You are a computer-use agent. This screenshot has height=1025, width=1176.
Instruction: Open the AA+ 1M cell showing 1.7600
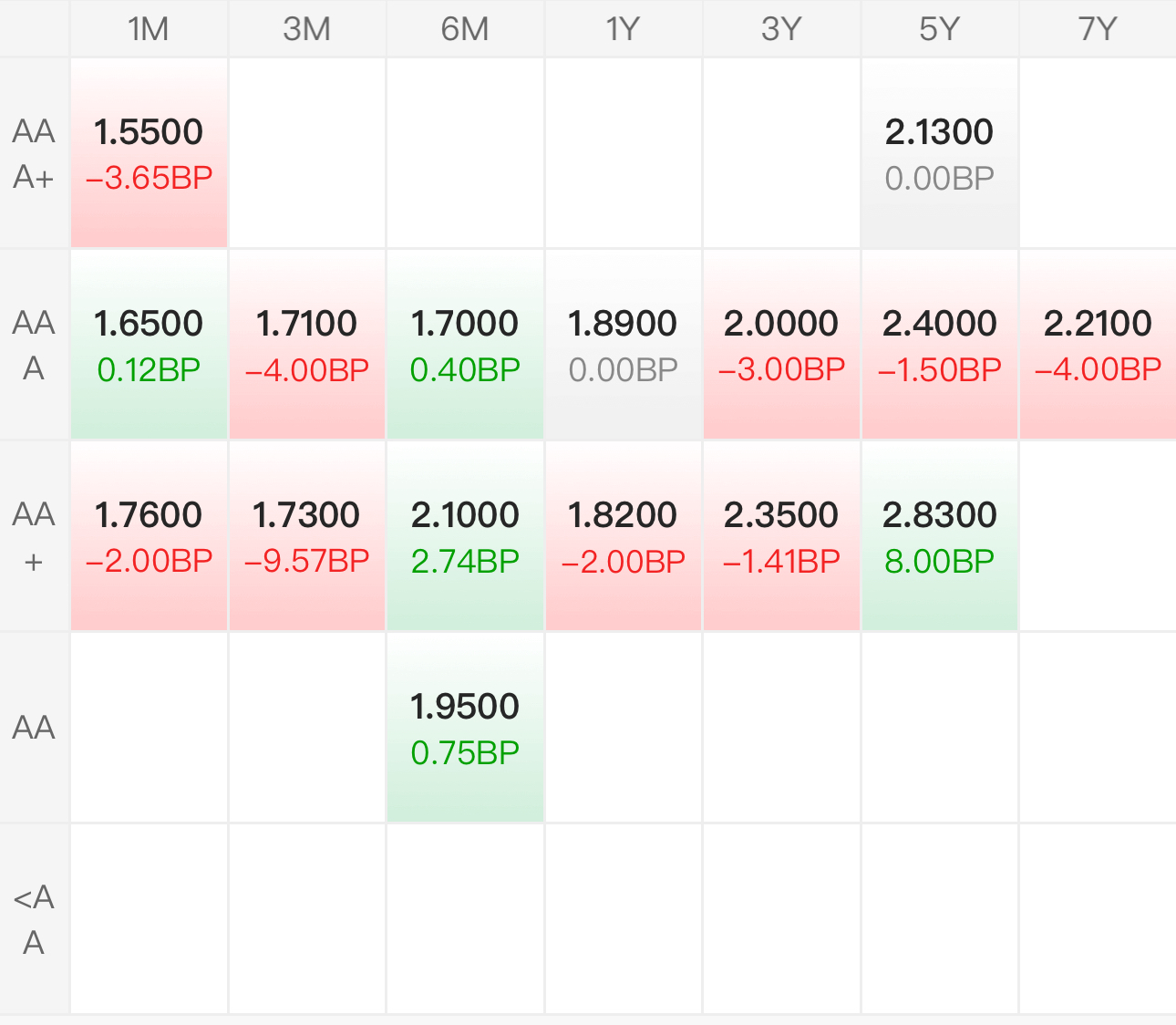149,536
